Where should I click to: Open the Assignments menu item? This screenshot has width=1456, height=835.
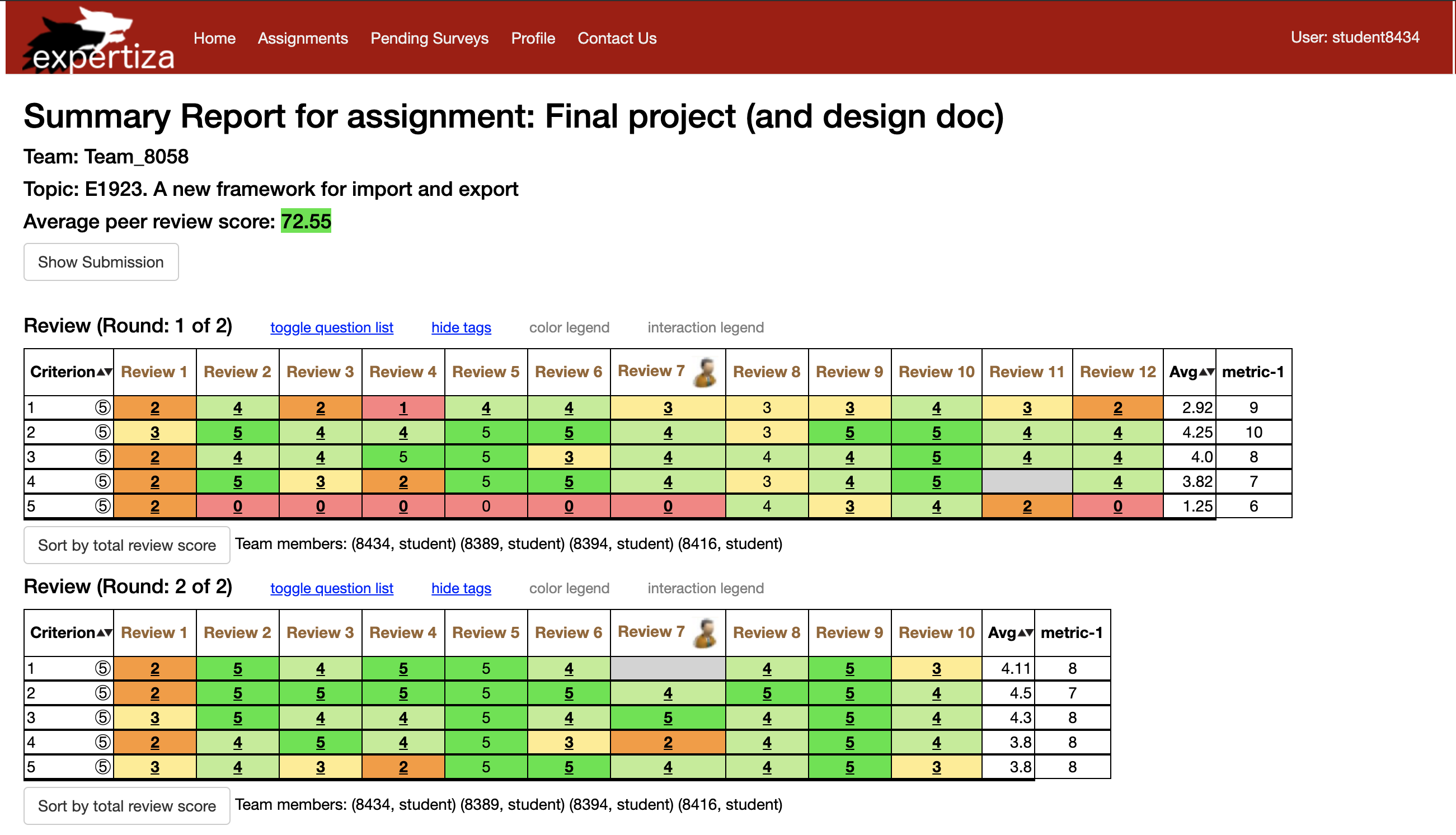[x=303, y=39]
